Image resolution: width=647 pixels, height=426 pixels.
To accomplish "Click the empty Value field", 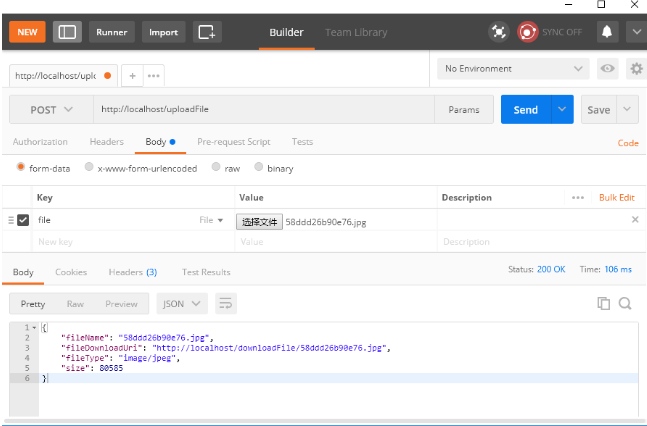I will pos(336,242).
